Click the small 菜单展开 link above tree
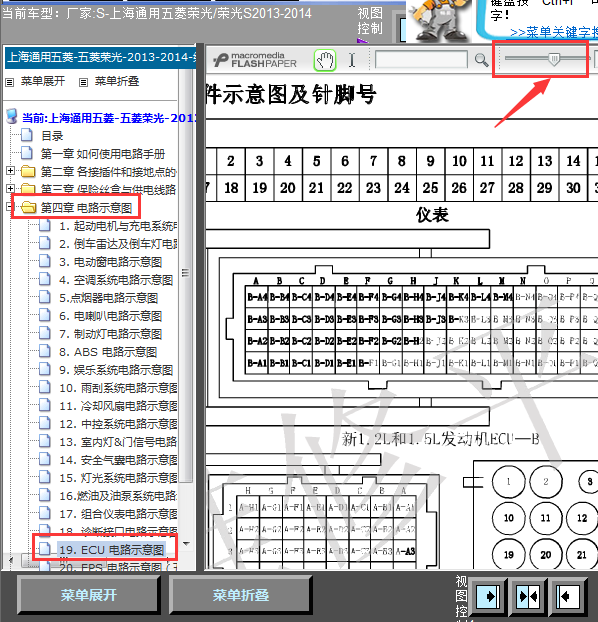The image size is (598, 622). (x=42, y=81)
